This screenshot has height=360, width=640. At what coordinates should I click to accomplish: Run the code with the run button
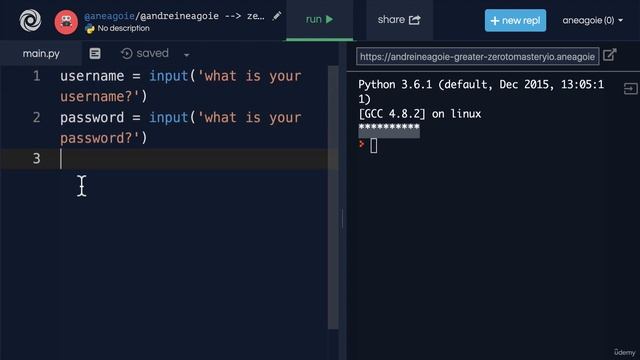coord(320,20)
